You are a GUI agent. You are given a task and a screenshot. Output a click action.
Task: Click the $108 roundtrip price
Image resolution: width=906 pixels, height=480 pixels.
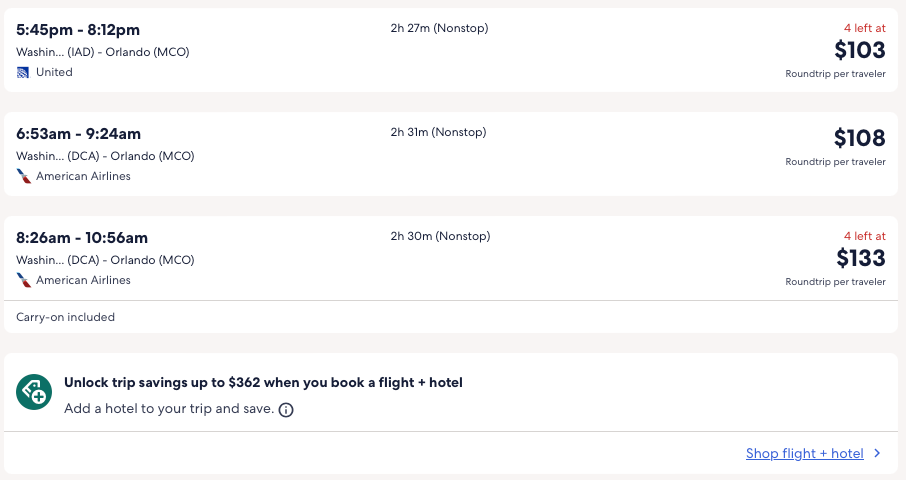[859, 138]
